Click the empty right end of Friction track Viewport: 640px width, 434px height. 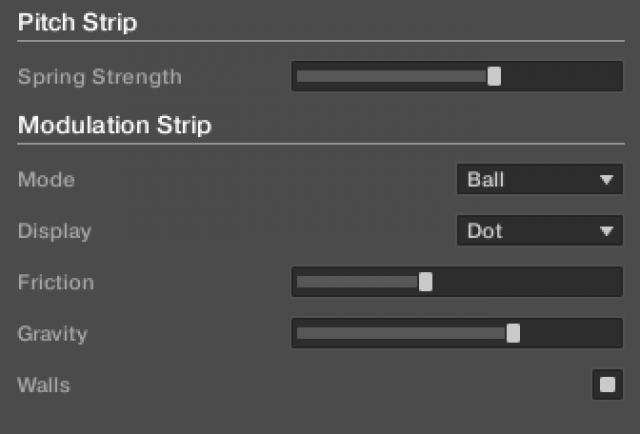click(x=530, y=282)
